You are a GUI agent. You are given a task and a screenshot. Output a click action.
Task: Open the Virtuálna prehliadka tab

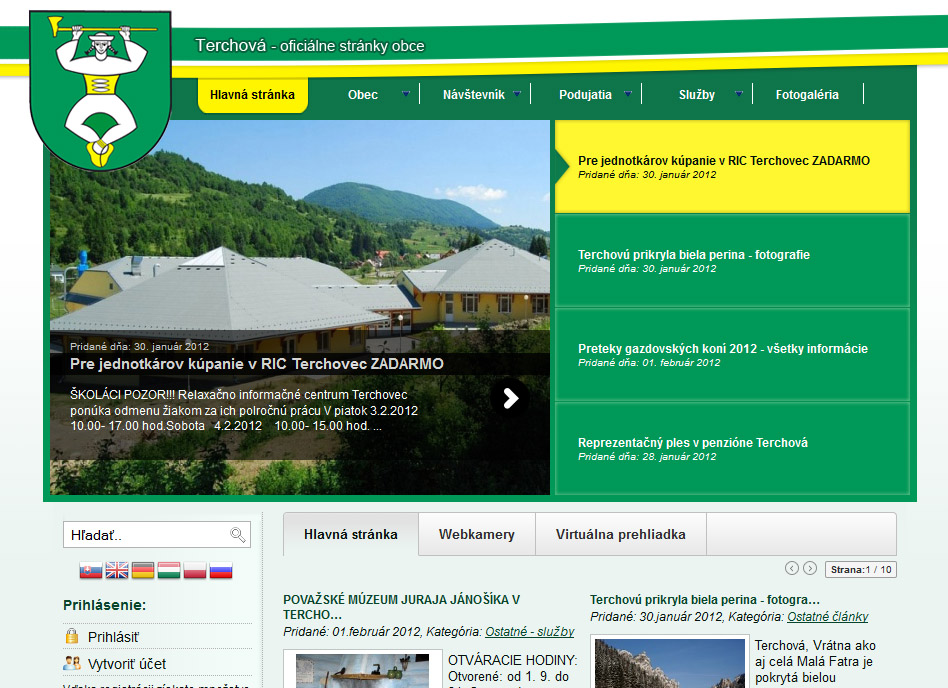tap(620, 534)
